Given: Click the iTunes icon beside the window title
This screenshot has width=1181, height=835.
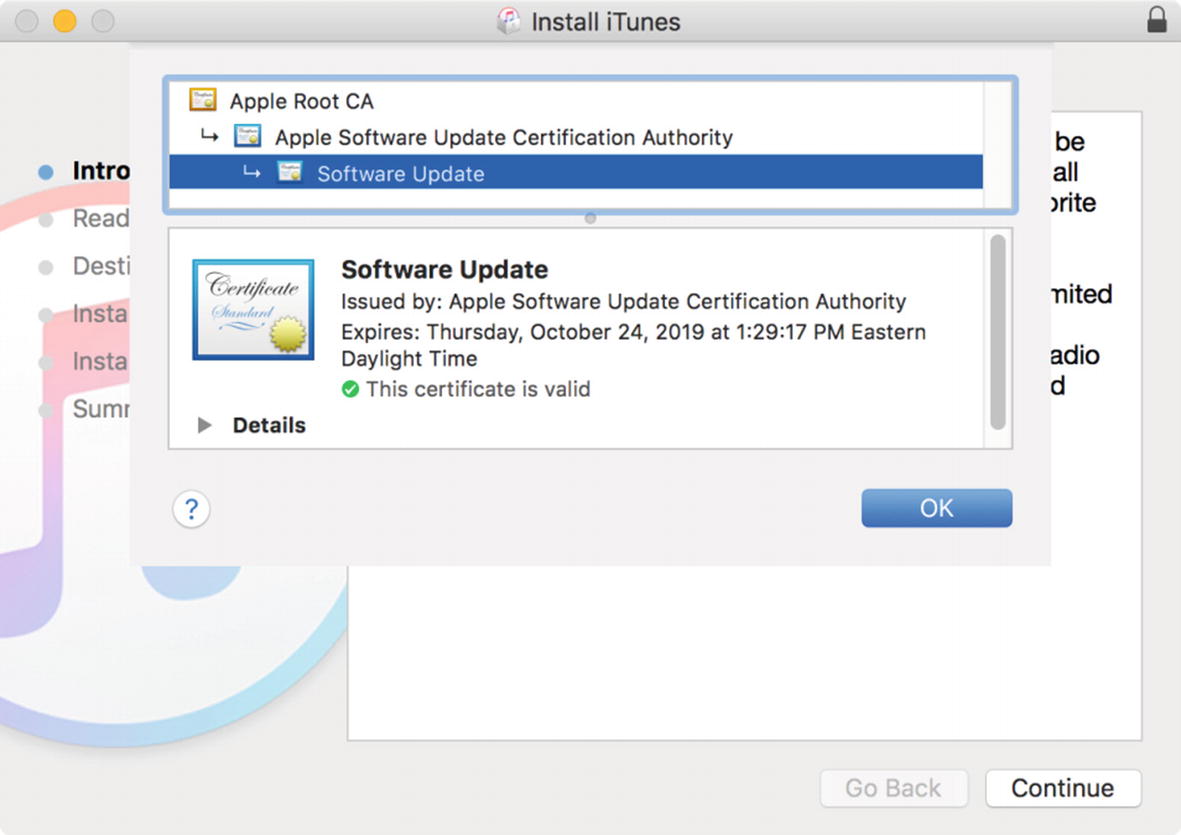Looking at the screenshot, I should pyautogui.click(x=509, y=21).
